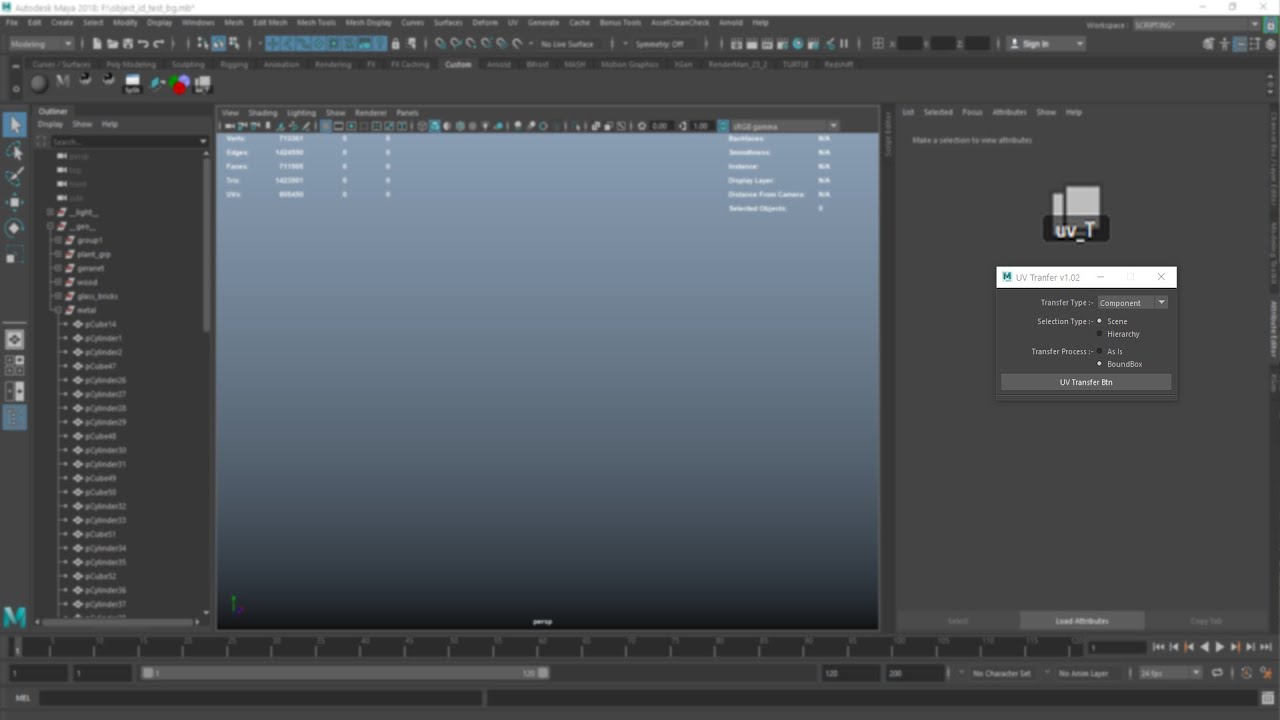This screenshot has width=1280, height=720.
Task: Switch to the Sculpting shelf tab
Action: pos(188,64)
